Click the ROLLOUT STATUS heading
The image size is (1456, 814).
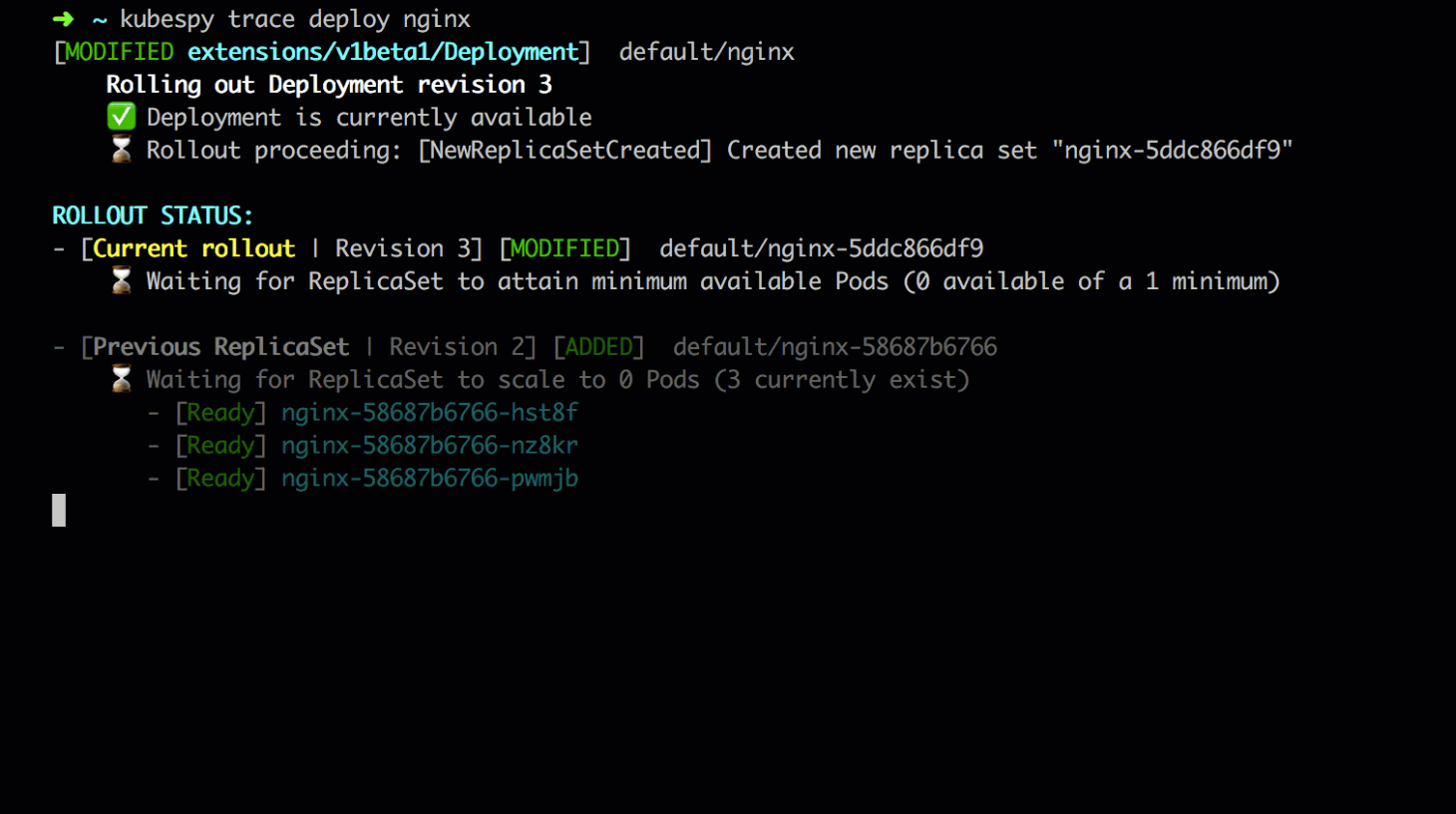153,215
